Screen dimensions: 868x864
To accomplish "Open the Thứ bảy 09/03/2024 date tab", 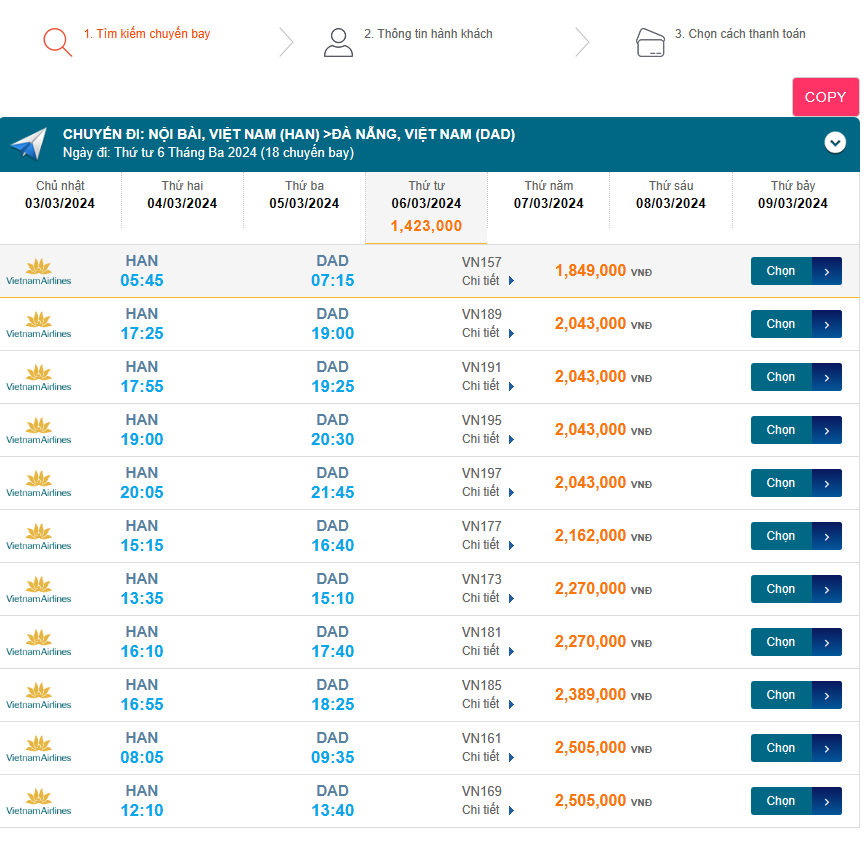I will [x=793, y=195].
